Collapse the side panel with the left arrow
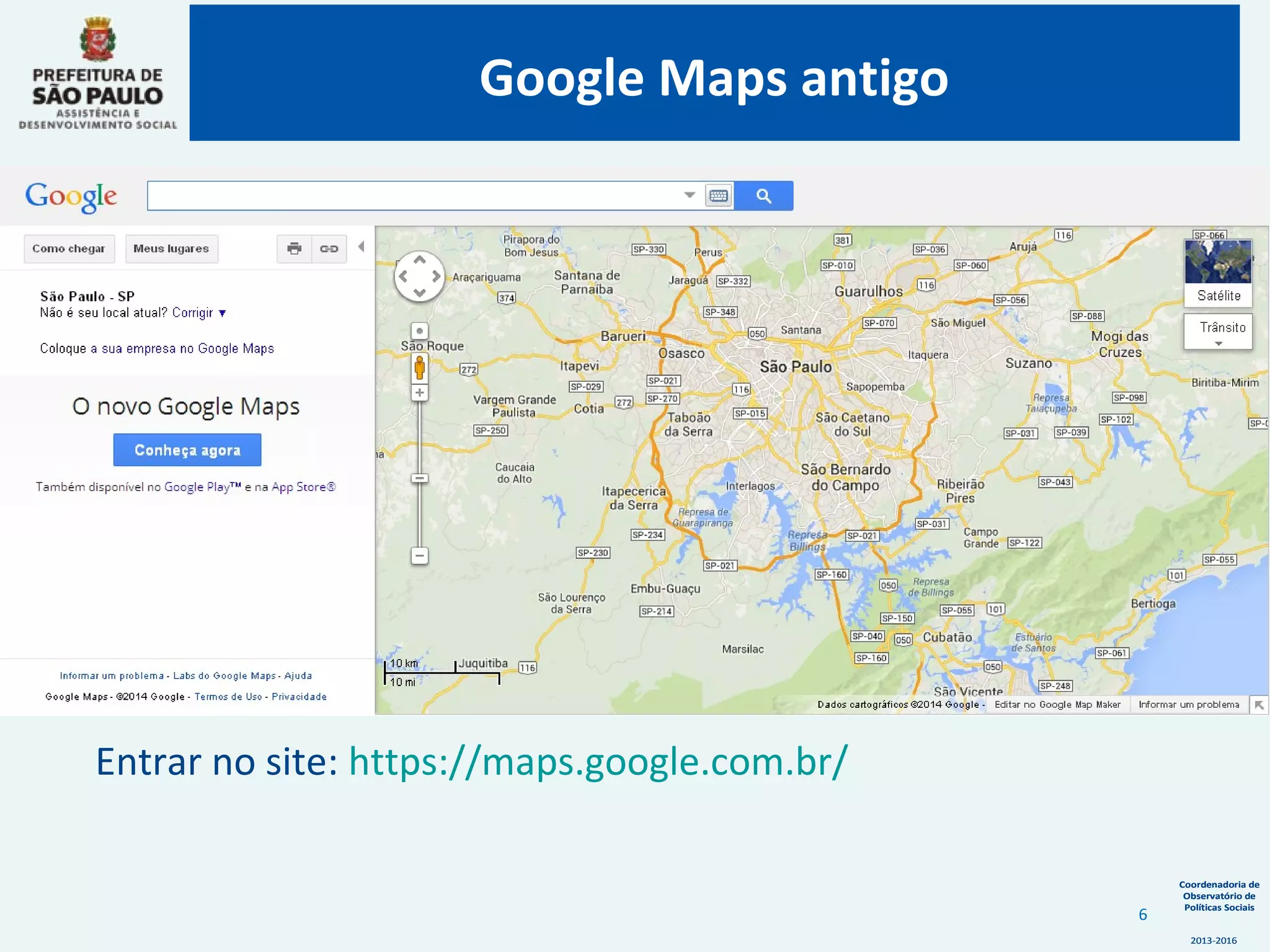This screenshot has width=1270, height=952. [x=361, y=247]
